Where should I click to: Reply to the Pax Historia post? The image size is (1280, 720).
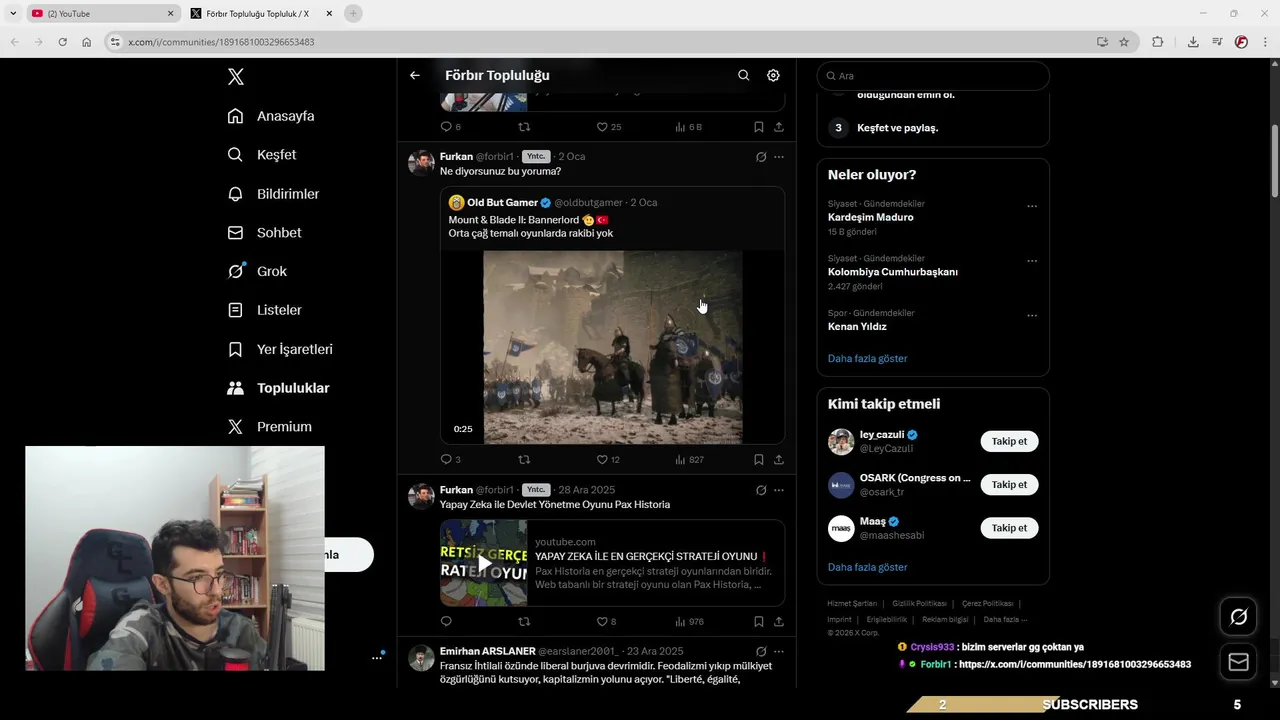(446, 622)
